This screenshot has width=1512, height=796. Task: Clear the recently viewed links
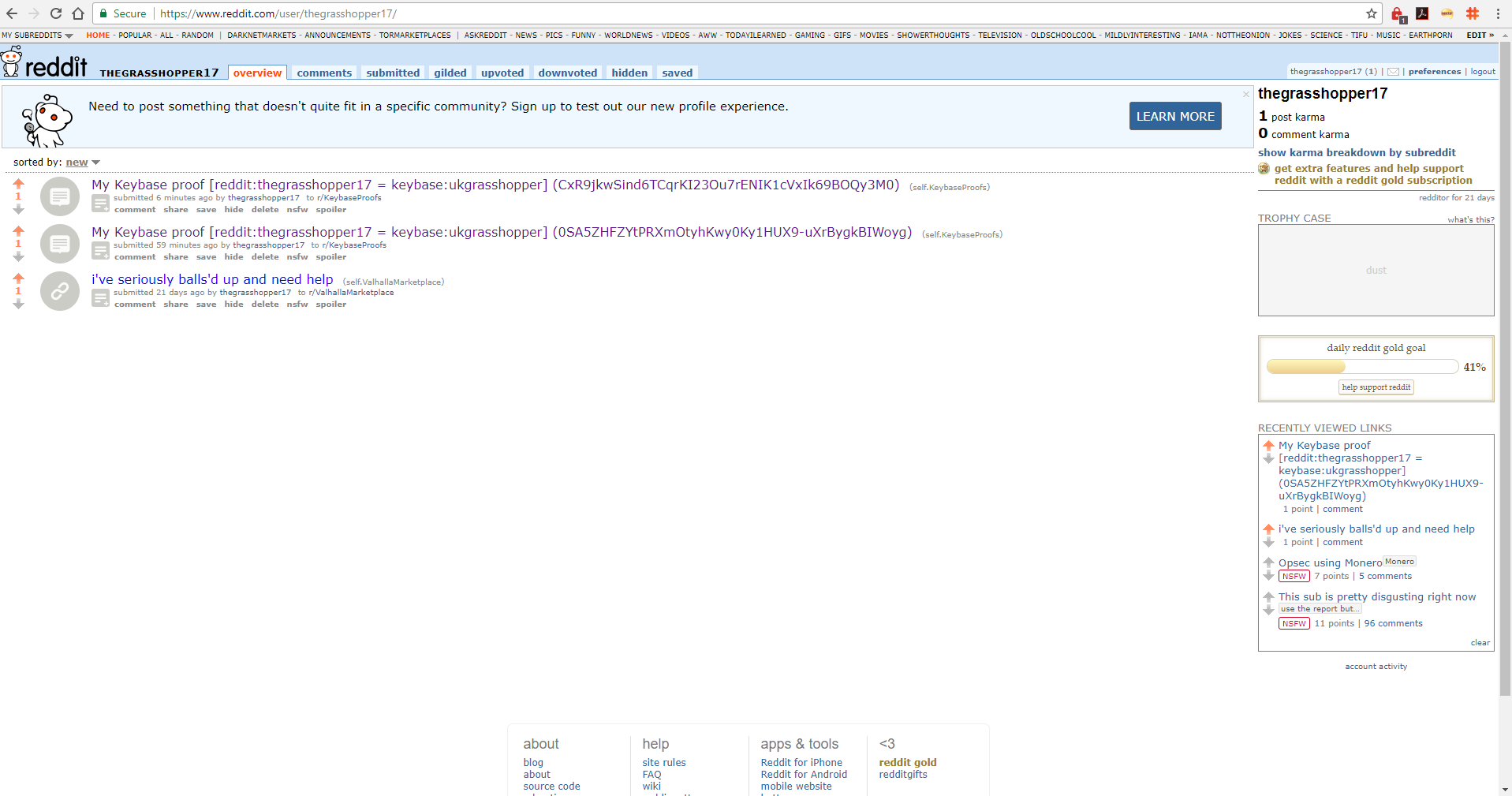pyautogui.click(x=1480, y=643)
